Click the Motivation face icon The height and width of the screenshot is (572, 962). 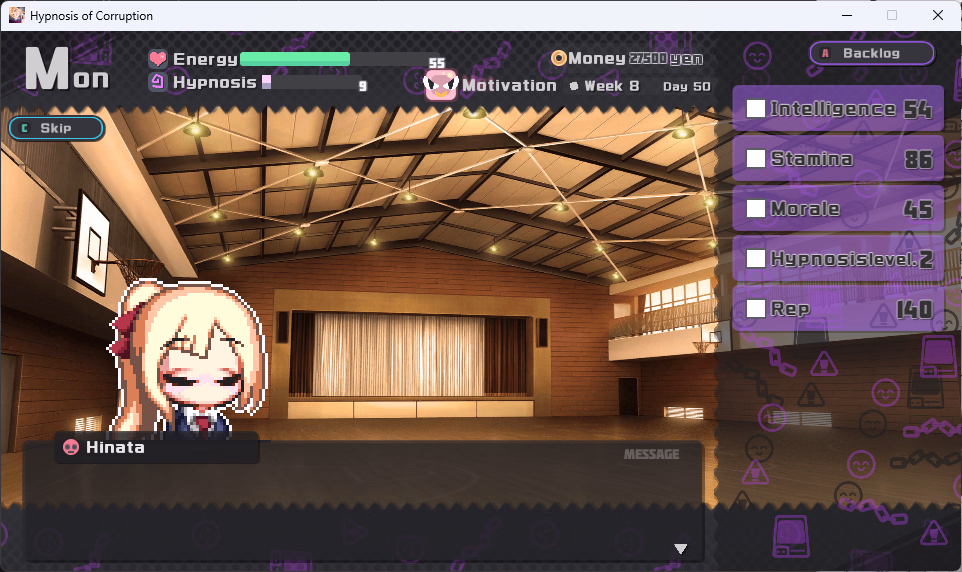pyautogui.click(x=441, y=85)
